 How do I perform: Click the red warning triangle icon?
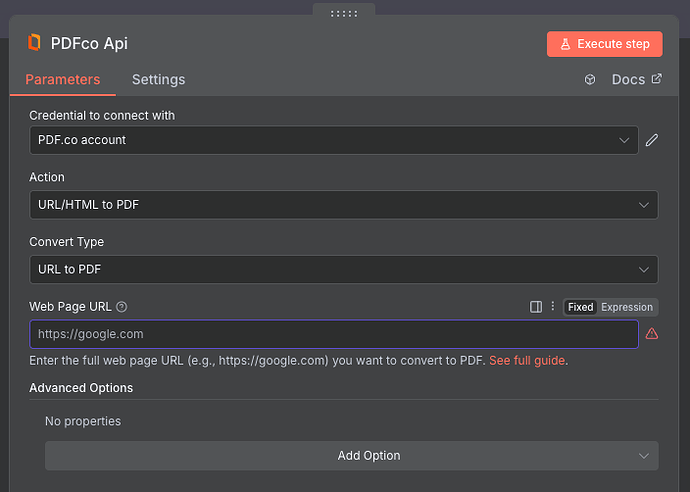(652, 334)
